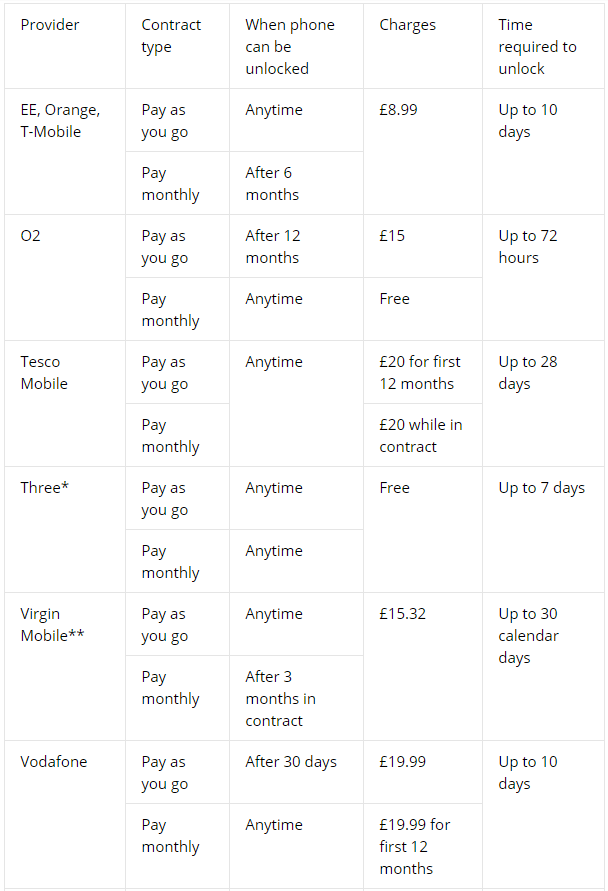Select the Charges header cell
The image size is (608, 891).
(423, 46)
